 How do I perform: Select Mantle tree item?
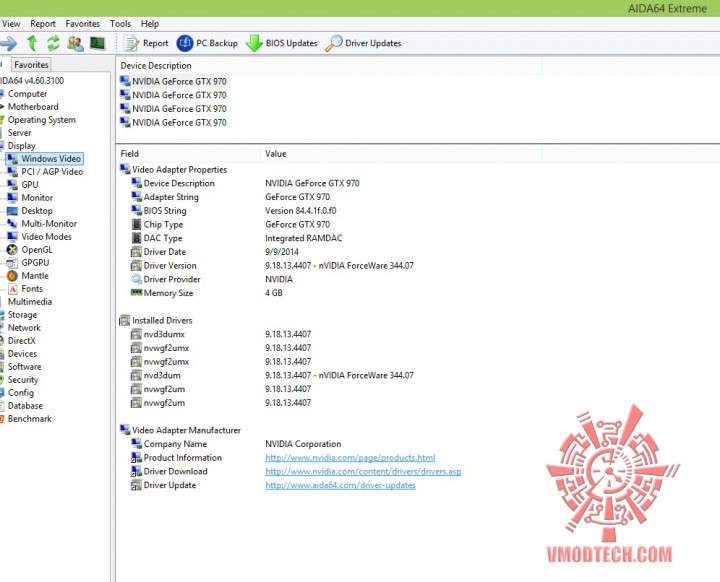[x=35, y=276]
